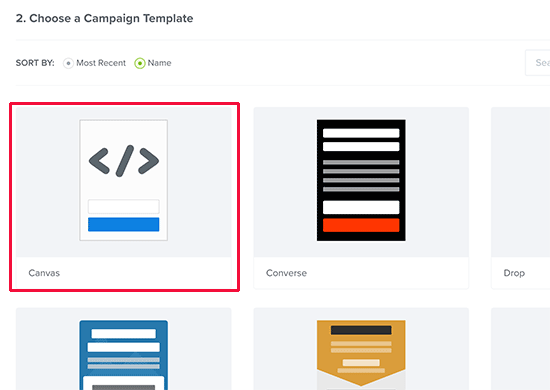550x390 pixels.
Task: Click the Most Recent sort label
Action: [101, 63]
